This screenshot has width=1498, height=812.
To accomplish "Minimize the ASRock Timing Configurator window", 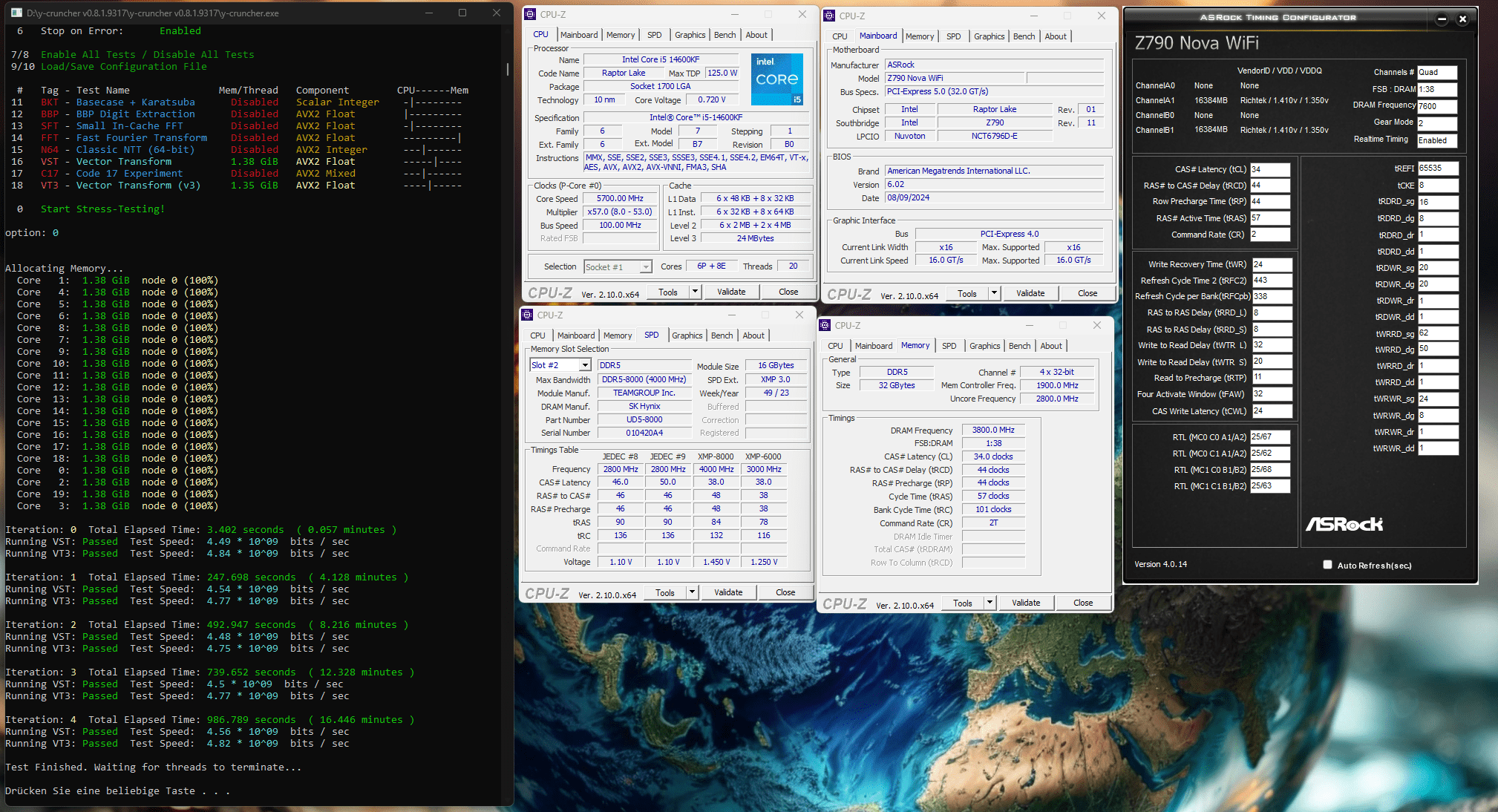I will pos(1442,19).
